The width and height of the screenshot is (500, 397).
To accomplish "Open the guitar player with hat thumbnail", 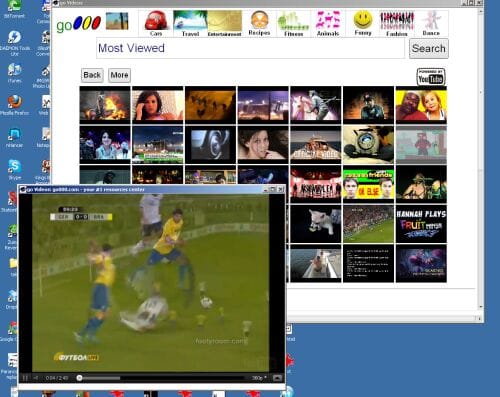I will click(421, 184).
